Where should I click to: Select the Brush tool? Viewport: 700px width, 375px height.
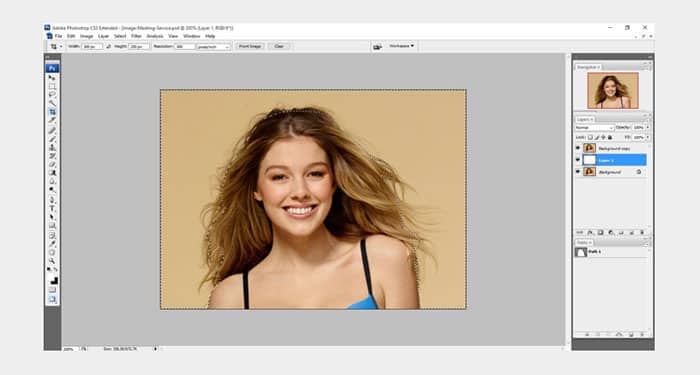[52, 139]
